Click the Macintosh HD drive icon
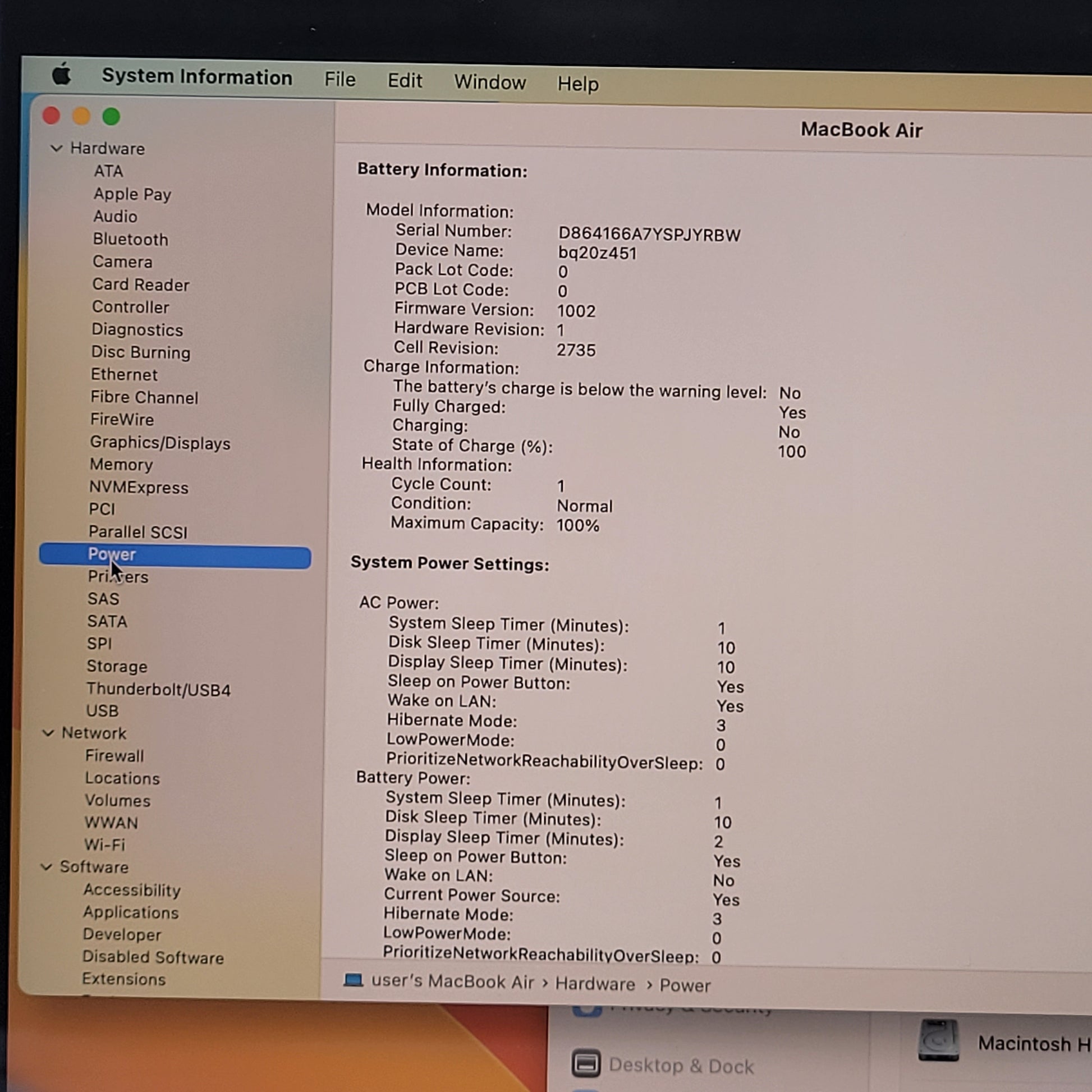 [939, 1040]
